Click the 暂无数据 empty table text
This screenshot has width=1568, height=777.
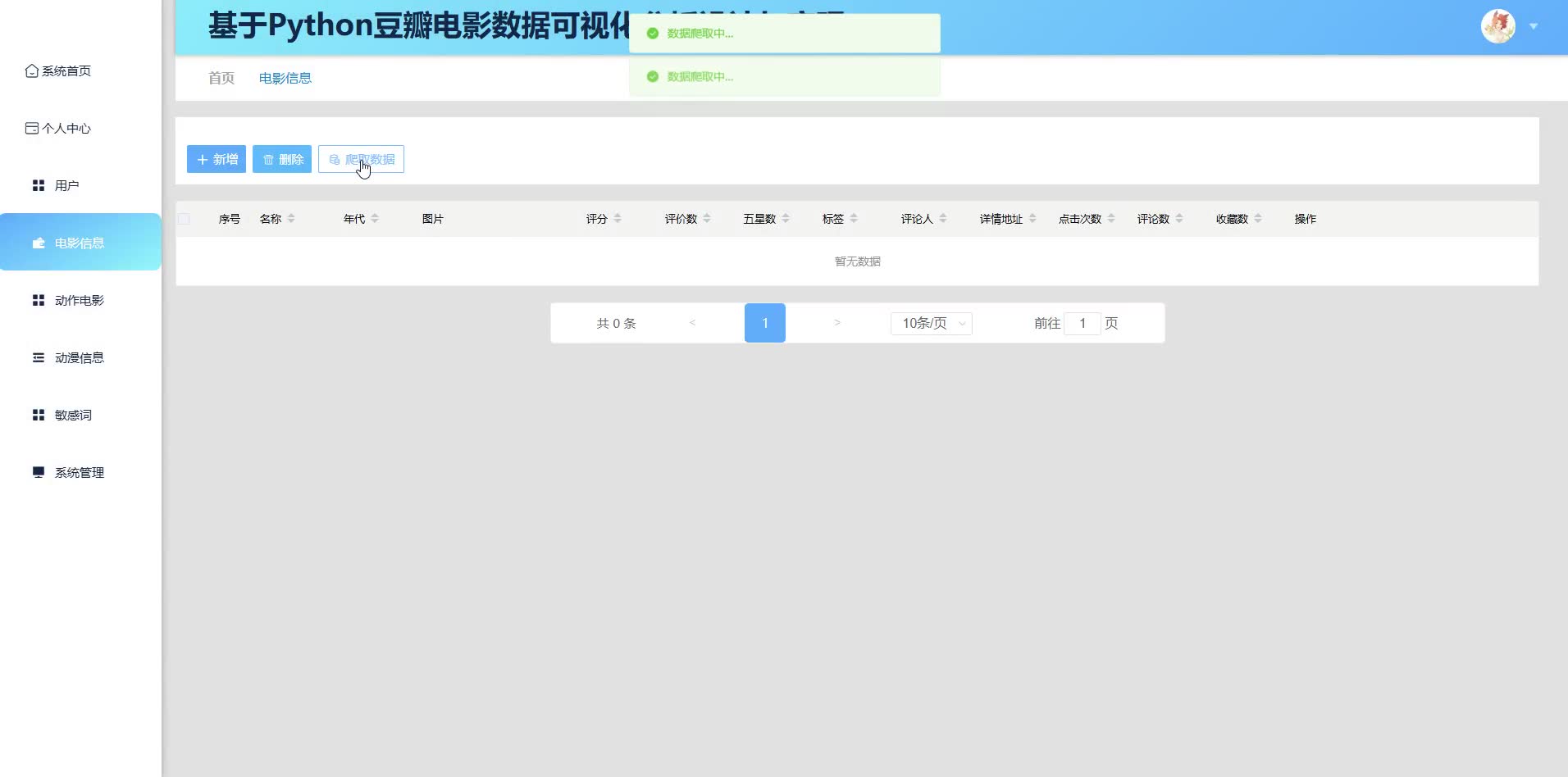pyautogui.click(x=858, y=261)
